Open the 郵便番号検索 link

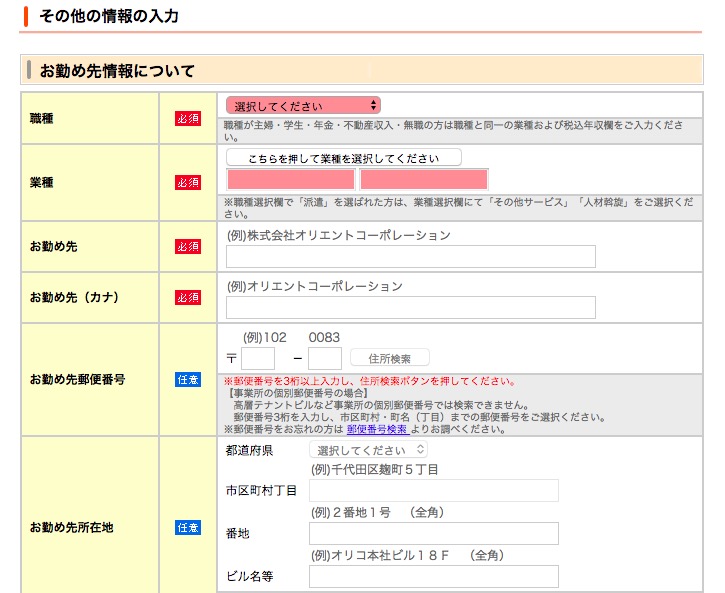(378, 429)
